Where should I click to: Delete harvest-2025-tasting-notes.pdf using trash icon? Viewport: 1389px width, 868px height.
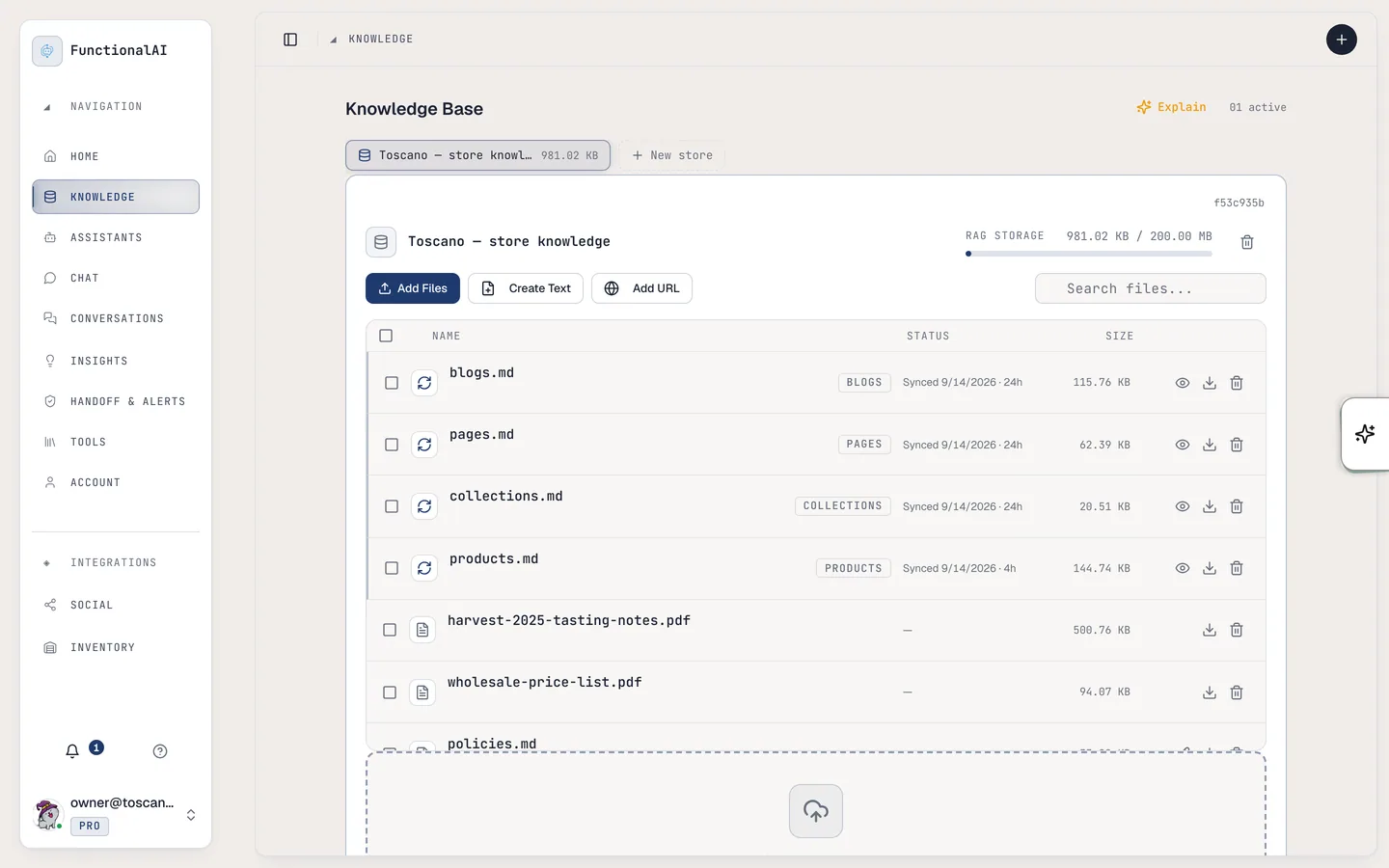point(1237,630)
